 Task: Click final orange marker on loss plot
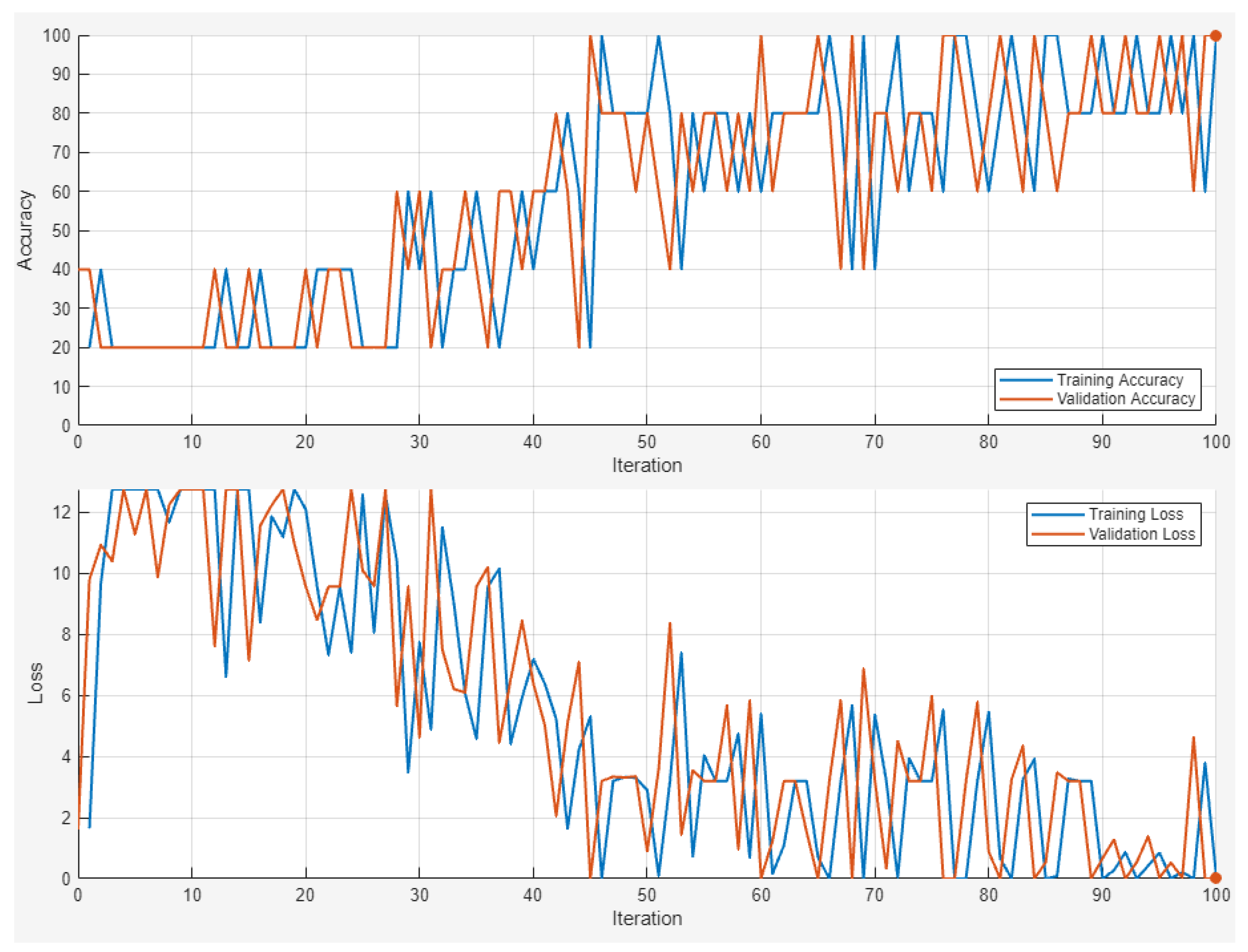click(1215, 878)
